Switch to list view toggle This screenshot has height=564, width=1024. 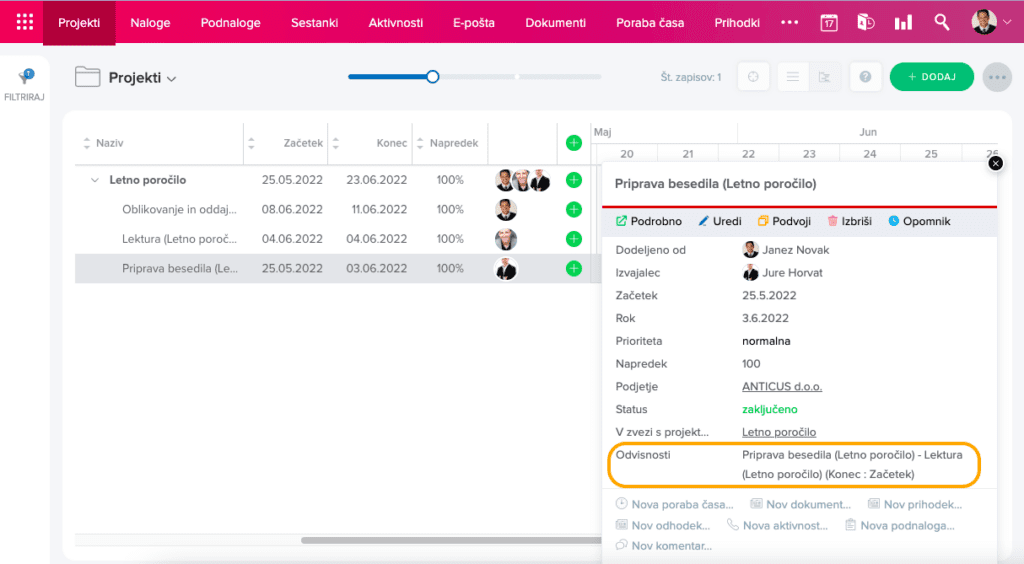(x=792, y=77)
